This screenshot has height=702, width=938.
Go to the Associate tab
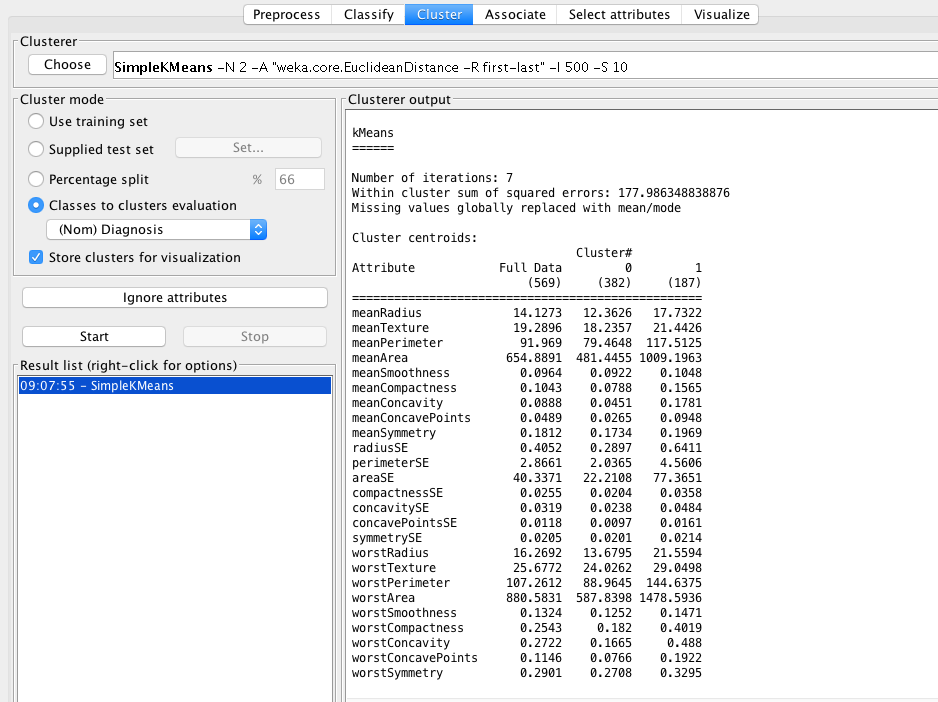(x=515, y=14)
